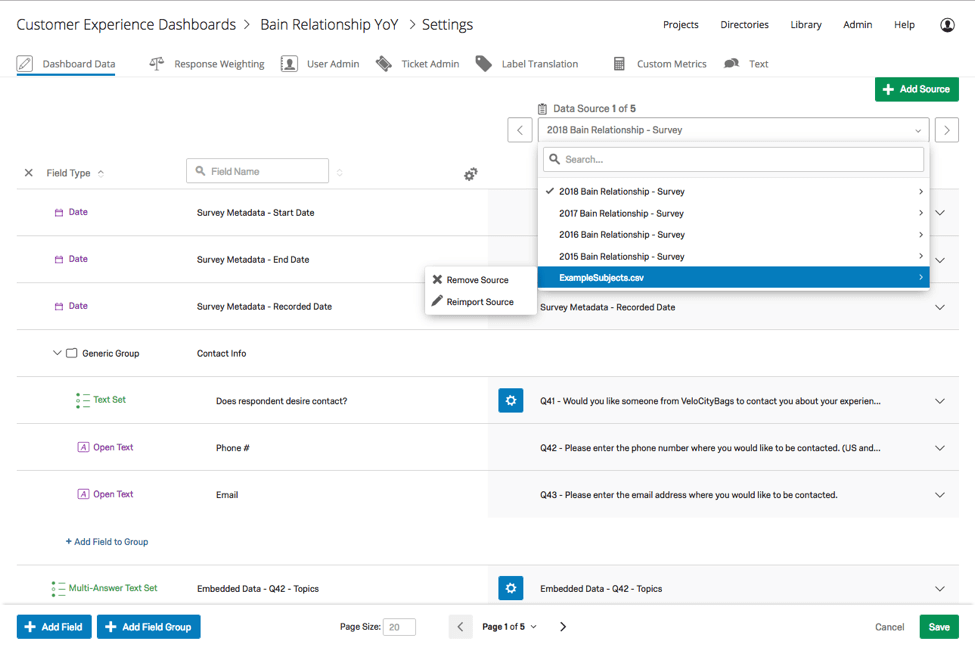This screenshot has width=975, height=648.
Task: Open Admin in top navigation
Action: point(857,25)
